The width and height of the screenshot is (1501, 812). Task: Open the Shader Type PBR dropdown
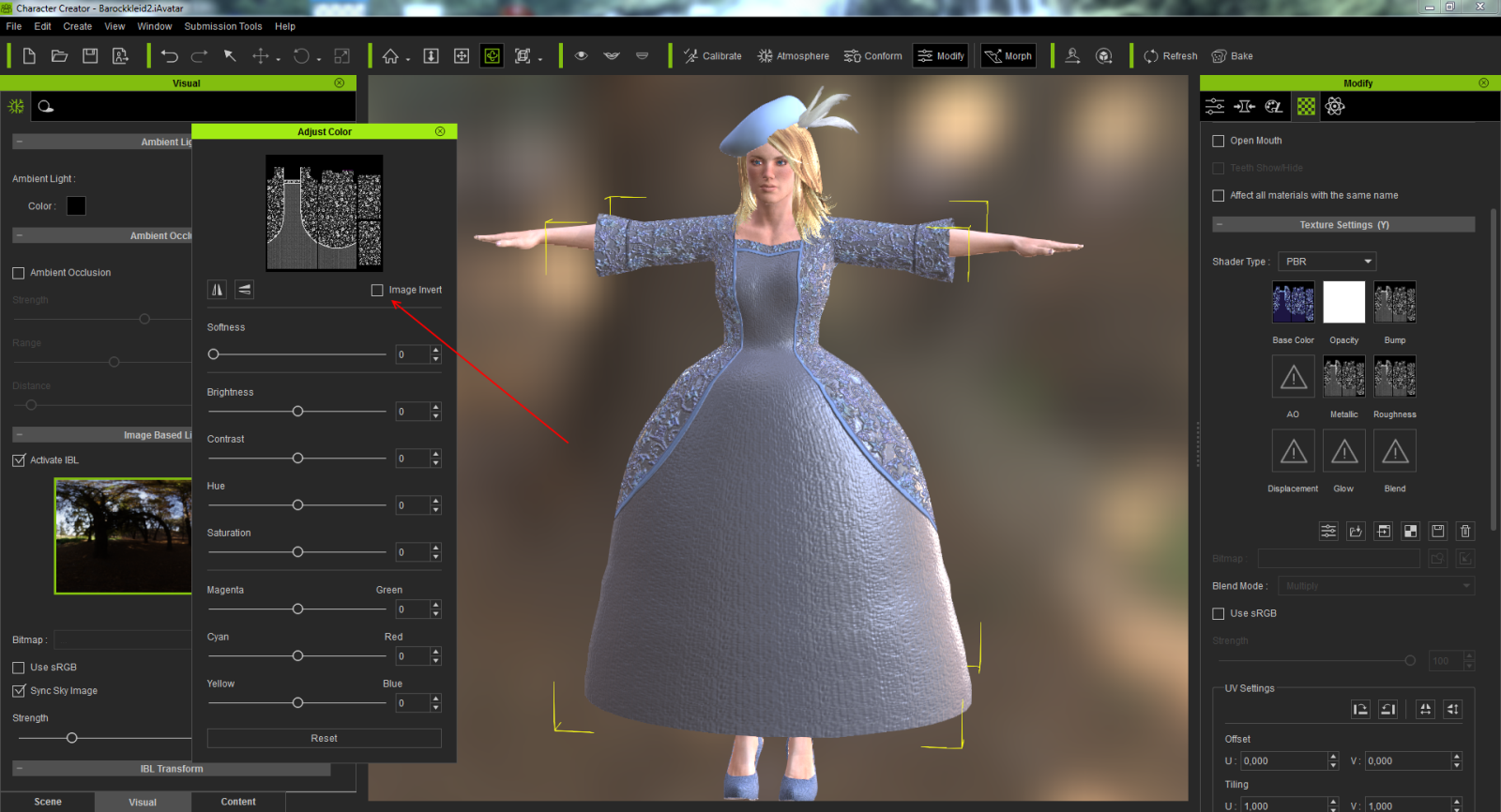click(x=1327, y=262)
